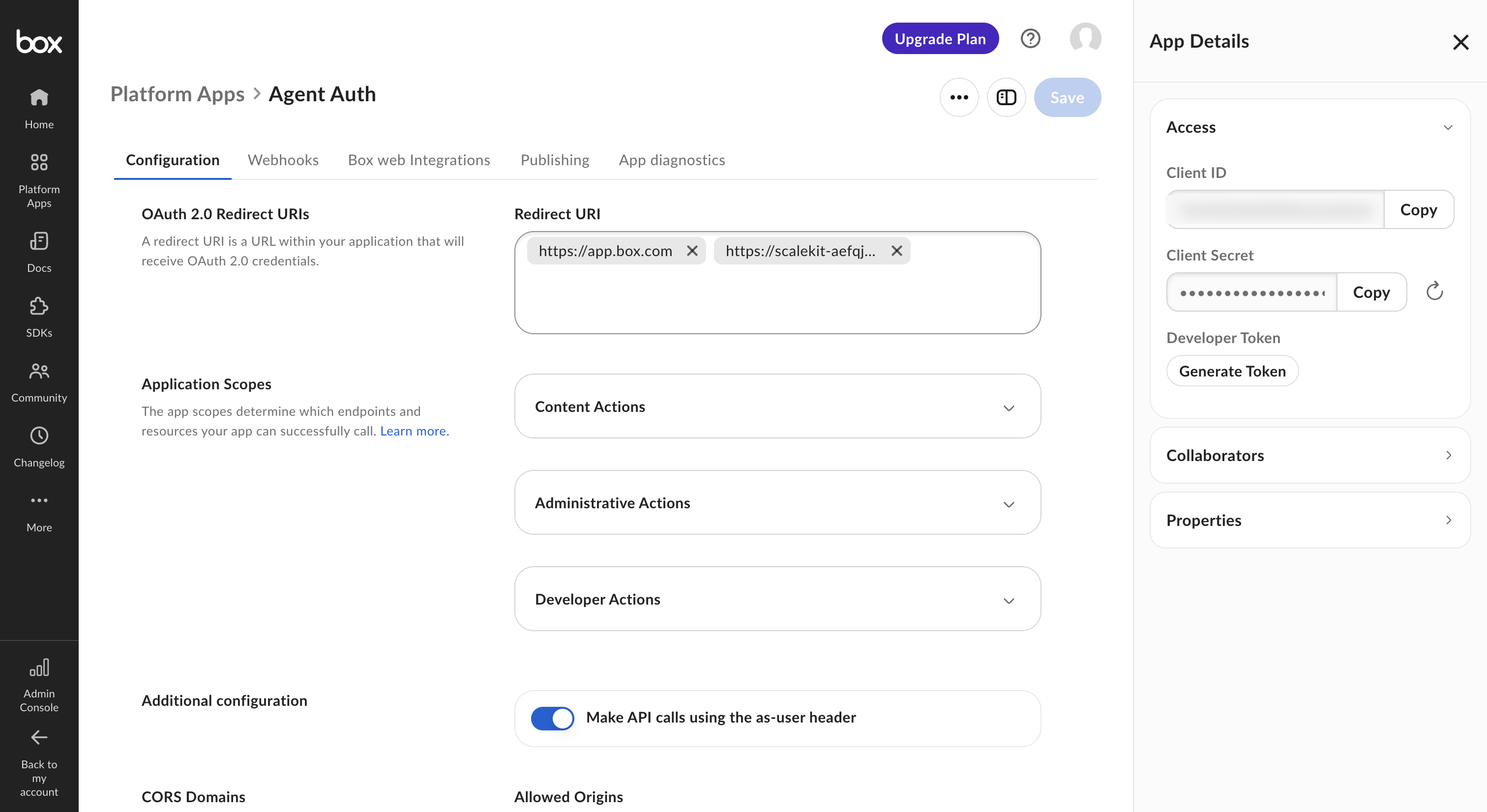Toggle the App Details side panel icon
The width and height of the screenshot is (1487, 812).
1006,97
